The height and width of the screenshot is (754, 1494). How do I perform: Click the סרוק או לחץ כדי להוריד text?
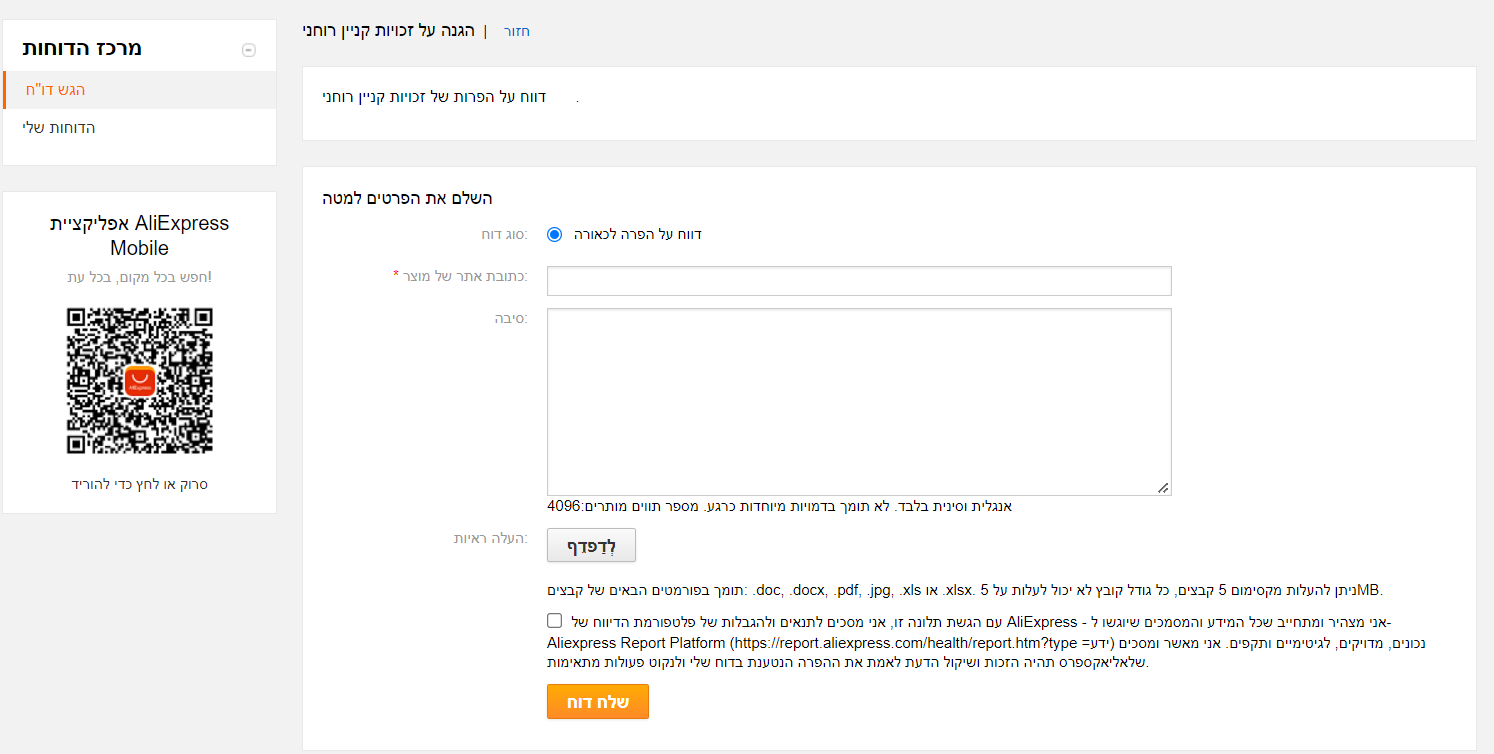pyautogui.click(x=139, y=484)
